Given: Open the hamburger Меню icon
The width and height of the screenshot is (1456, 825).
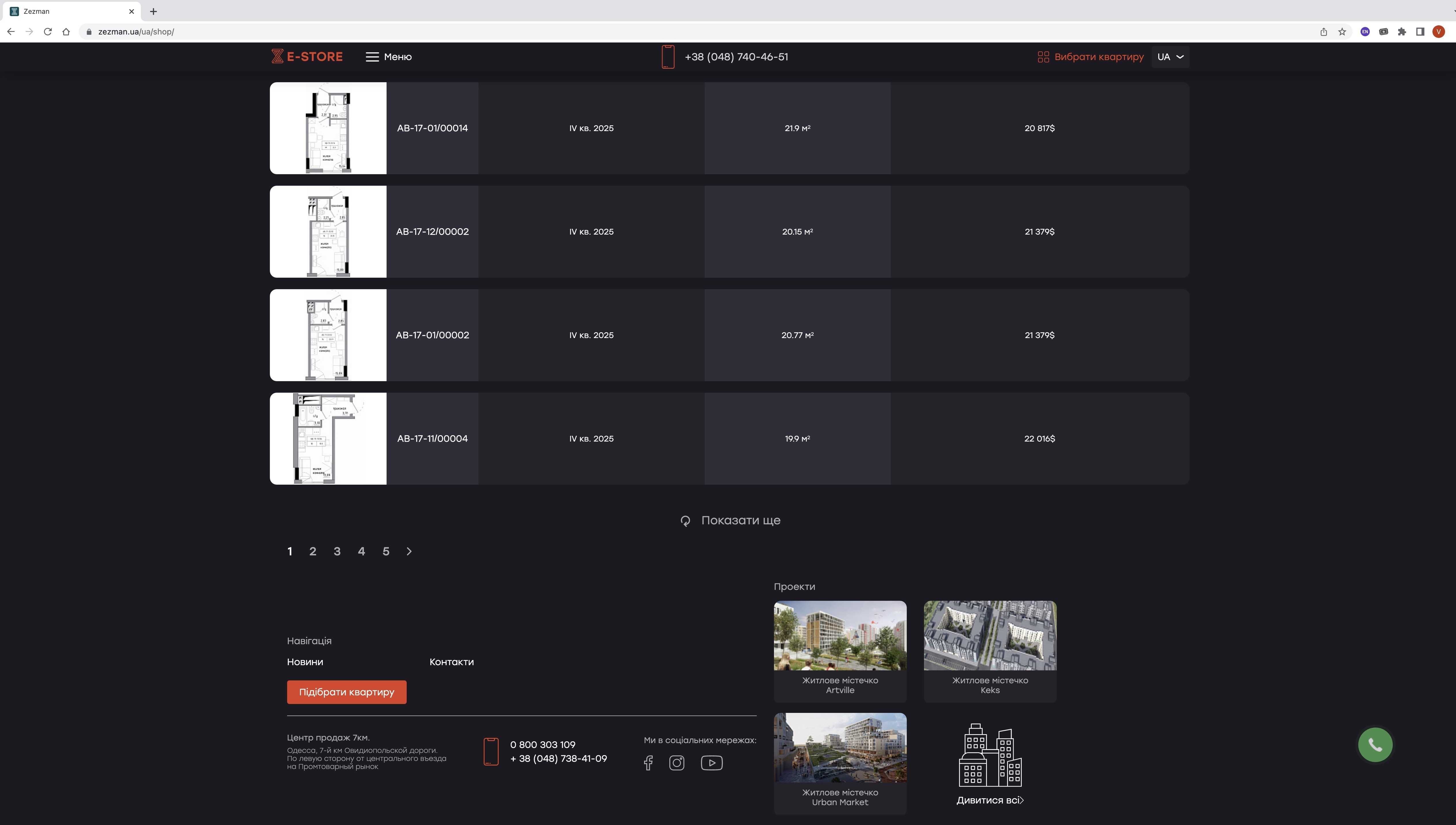Looking at the screenshot, I should (372, 57).
